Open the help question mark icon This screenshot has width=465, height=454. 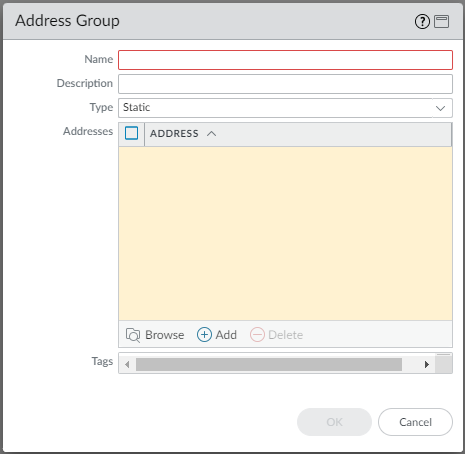click(x=422, y=22)
